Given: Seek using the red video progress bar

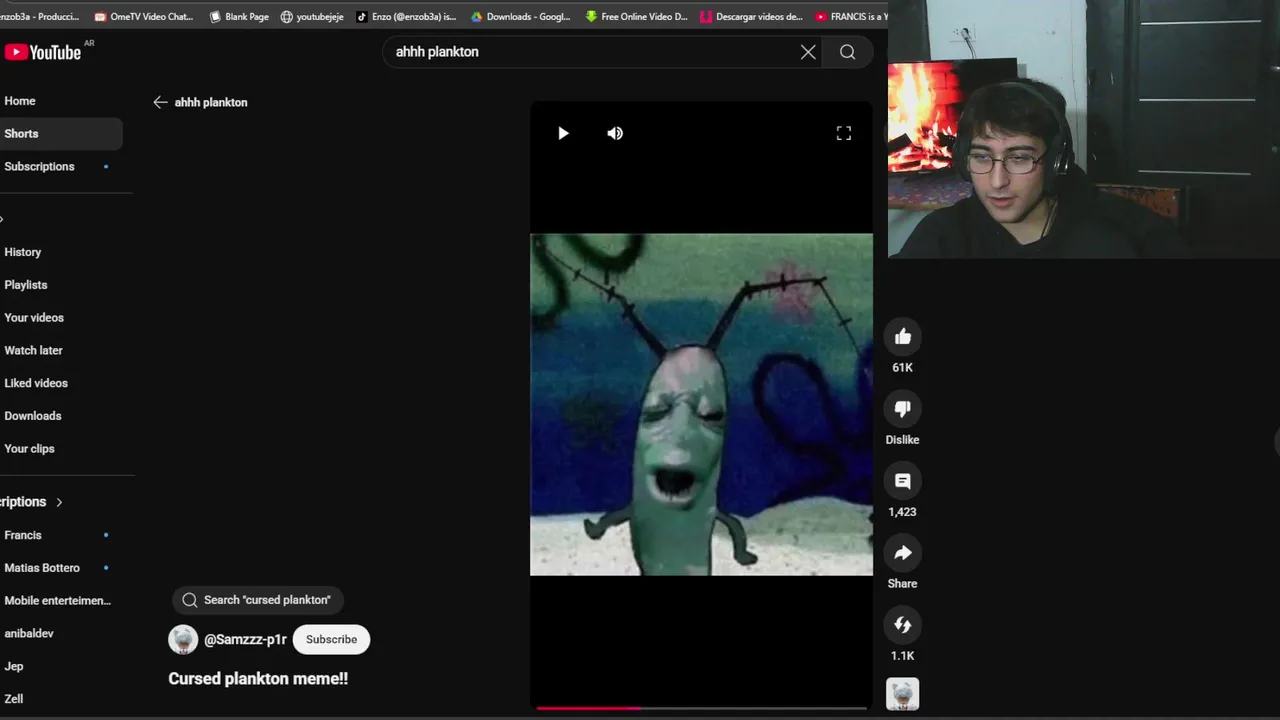Looking at the screenshot, I should click(701, 708).
